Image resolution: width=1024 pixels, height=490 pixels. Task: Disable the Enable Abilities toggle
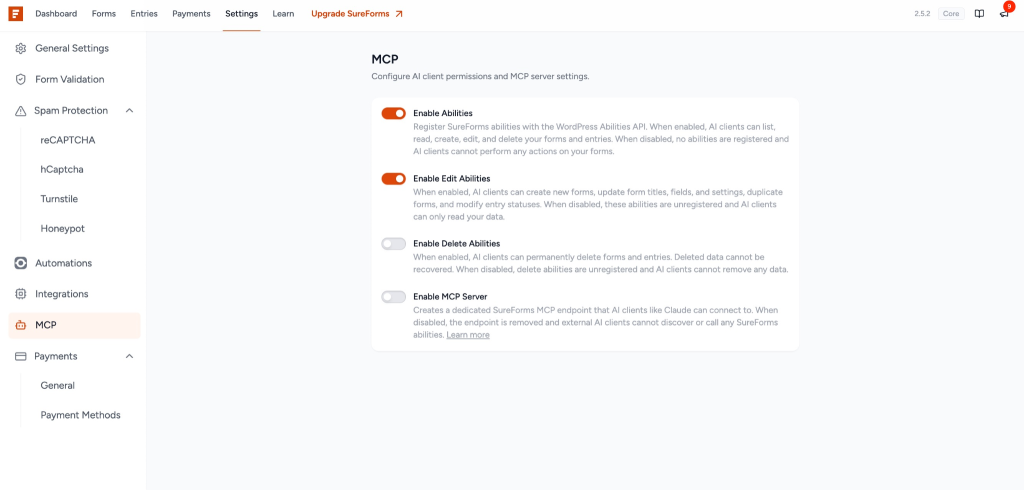click(x=394, y=114)
